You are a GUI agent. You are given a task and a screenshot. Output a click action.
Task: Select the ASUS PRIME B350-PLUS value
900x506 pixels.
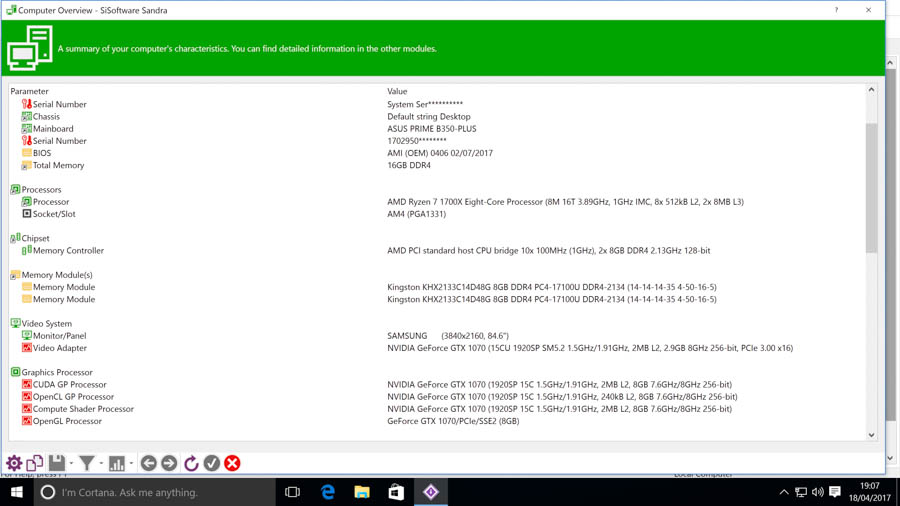(x=432, y=129)
